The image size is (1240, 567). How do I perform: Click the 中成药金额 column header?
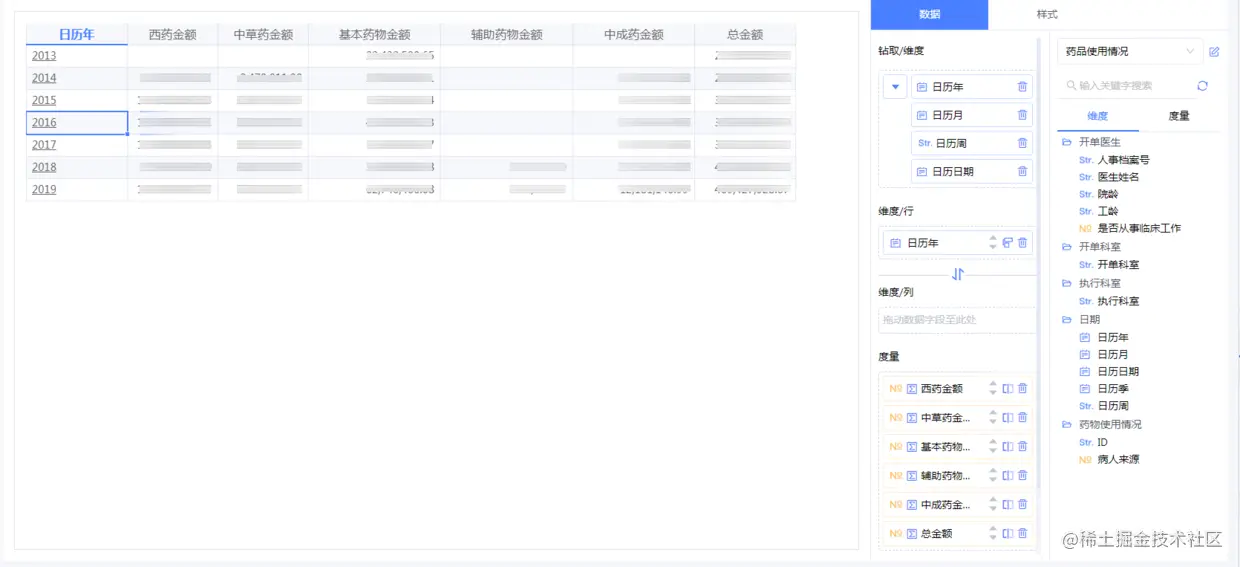634,35
